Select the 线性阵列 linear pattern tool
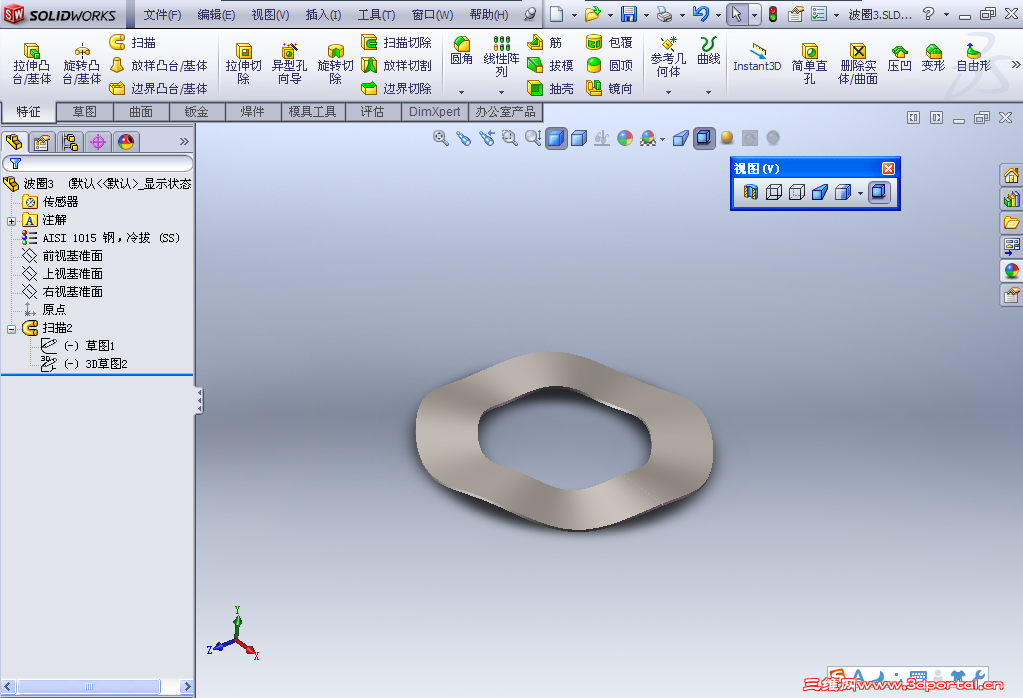 pos(501,57)
